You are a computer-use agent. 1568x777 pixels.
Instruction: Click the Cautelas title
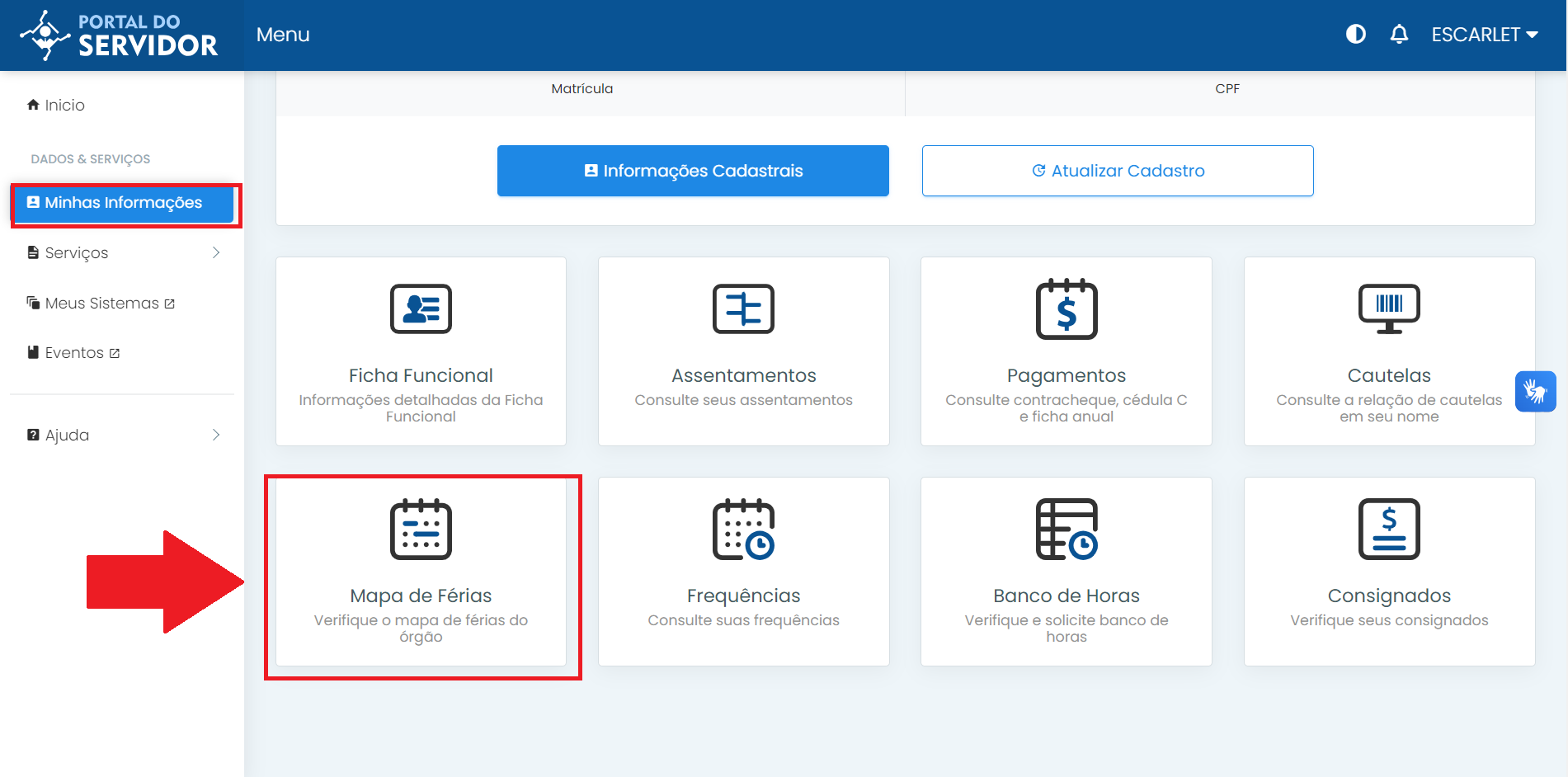tap(1389, 375)
